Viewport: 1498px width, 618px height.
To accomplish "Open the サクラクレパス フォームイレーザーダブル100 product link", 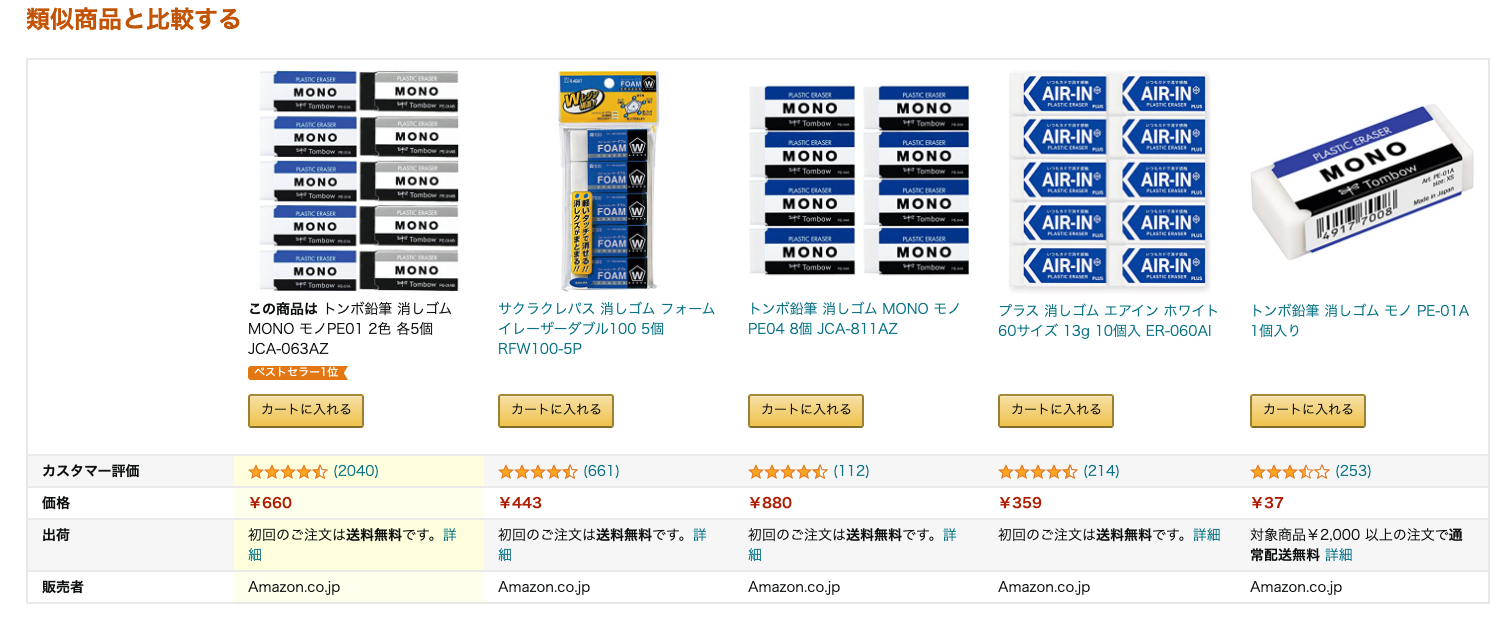I will pos(606,328).
